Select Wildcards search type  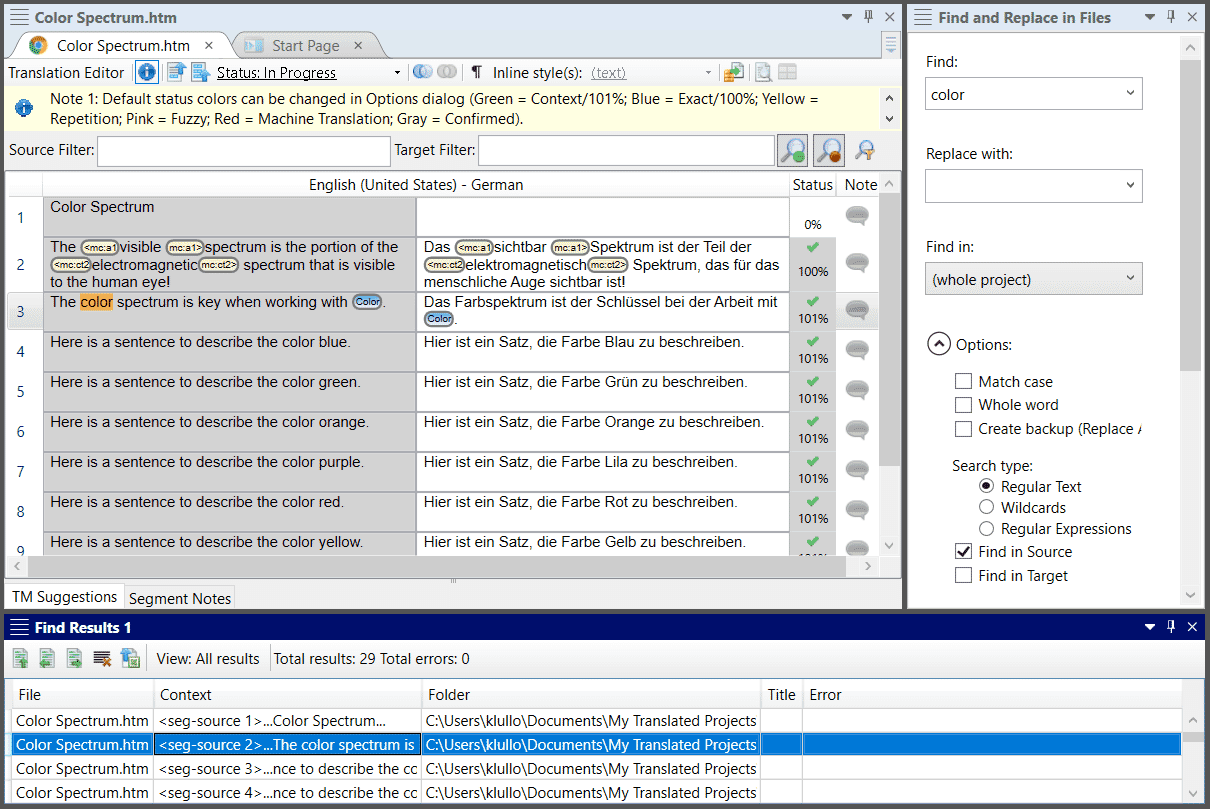click(x=987, y=507)
